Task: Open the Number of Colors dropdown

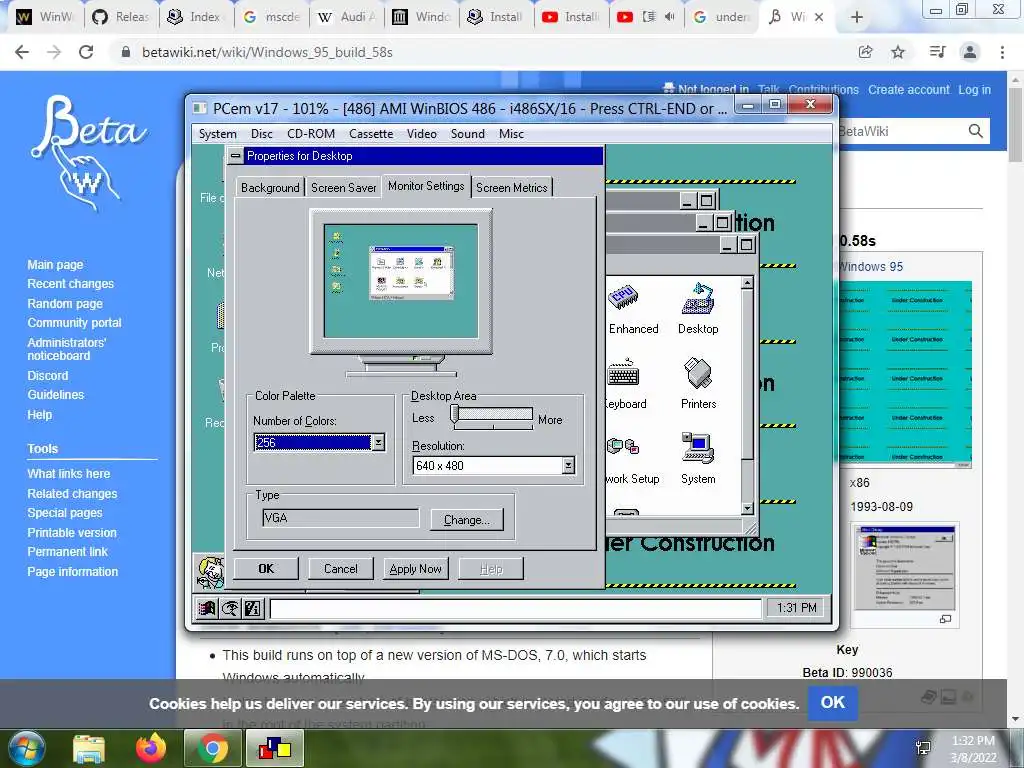Action: pos(378,443)
